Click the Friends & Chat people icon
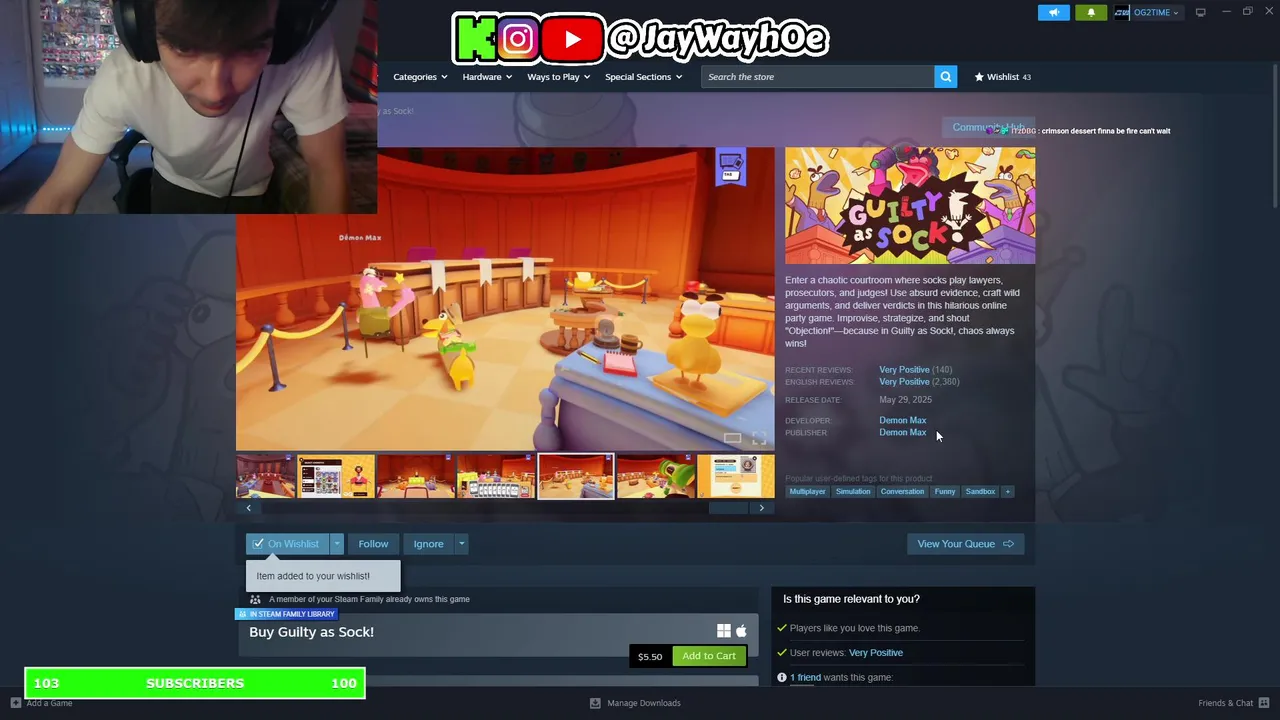This screenshot has width=1280, height=720. (1264, 703)
